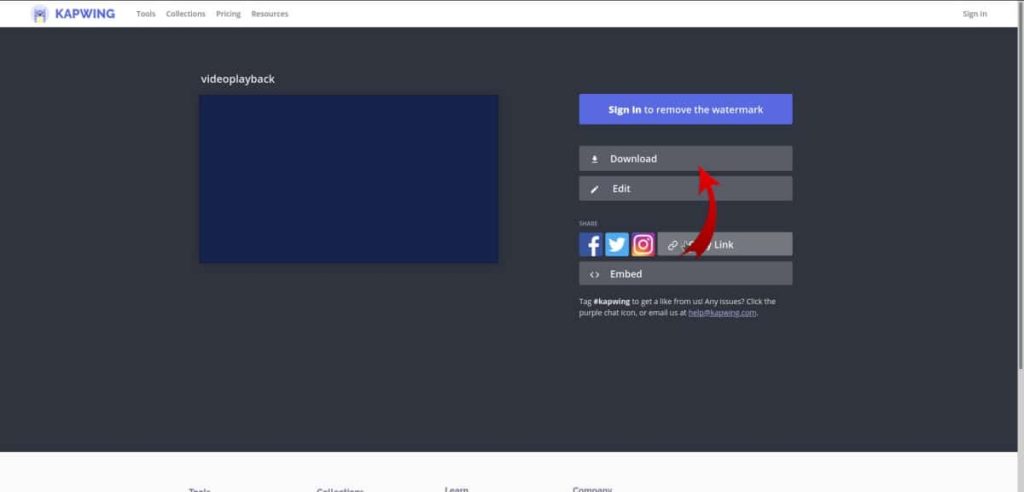Open the Resources menu
The height and width of the screenshot is (492, 1024).
[270, 14]
